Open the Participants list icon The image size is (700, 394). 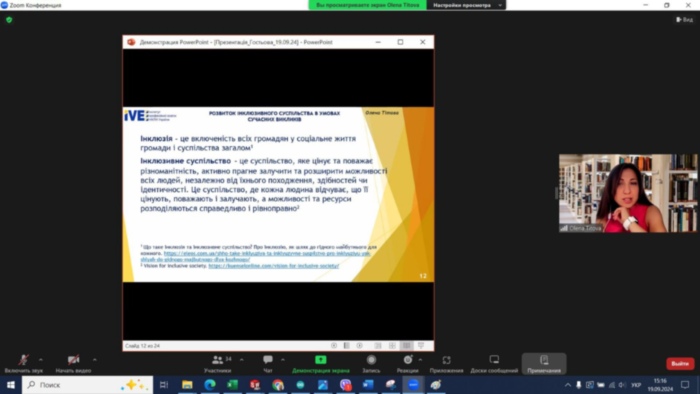pos(217,360)
